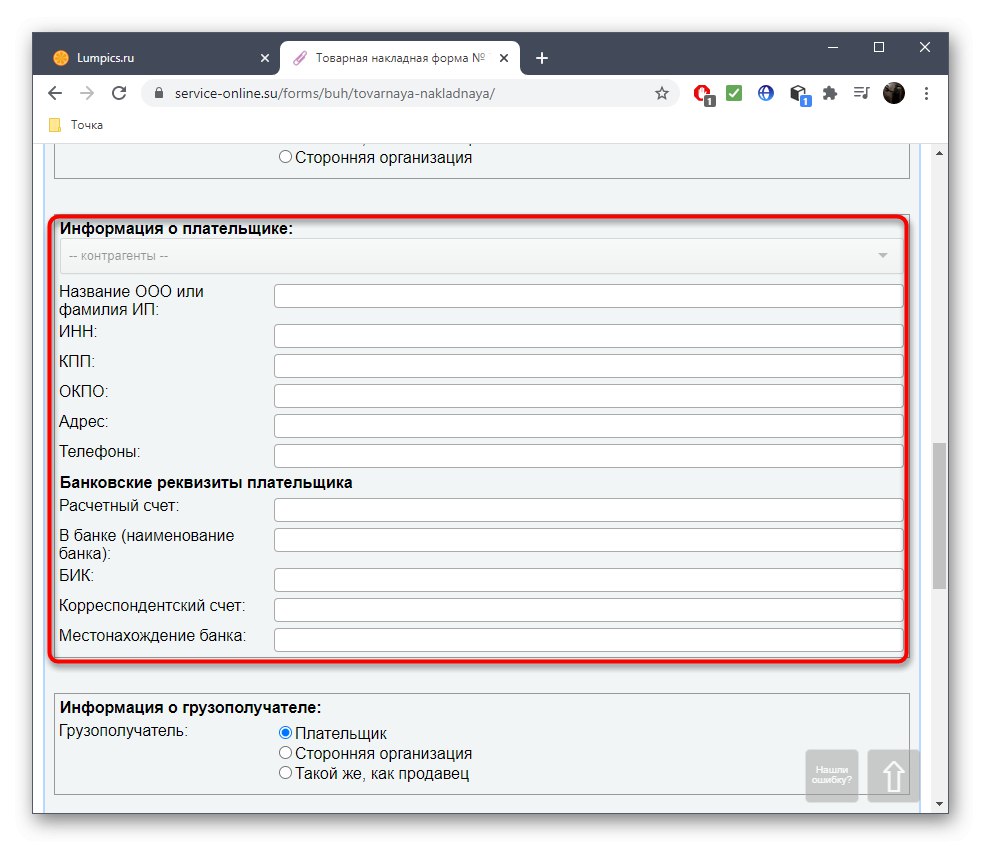Click the browser profile avatar
The height and width of the screenshot is (846, 981).
(893, 92)
